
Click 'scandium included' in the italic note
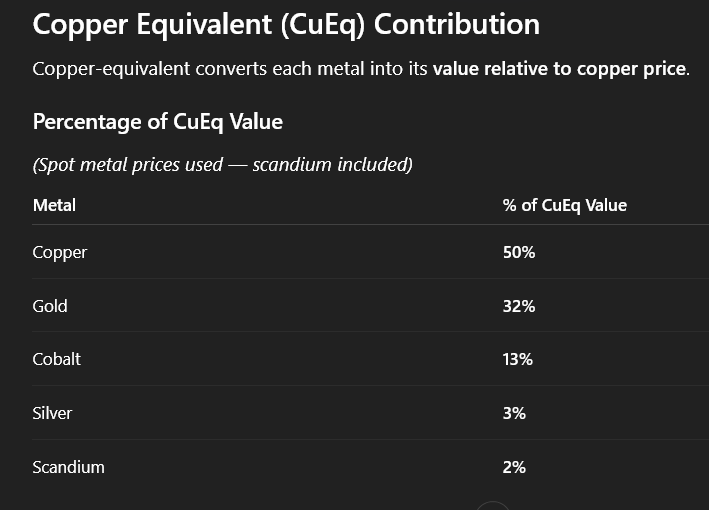click(332, 164)
